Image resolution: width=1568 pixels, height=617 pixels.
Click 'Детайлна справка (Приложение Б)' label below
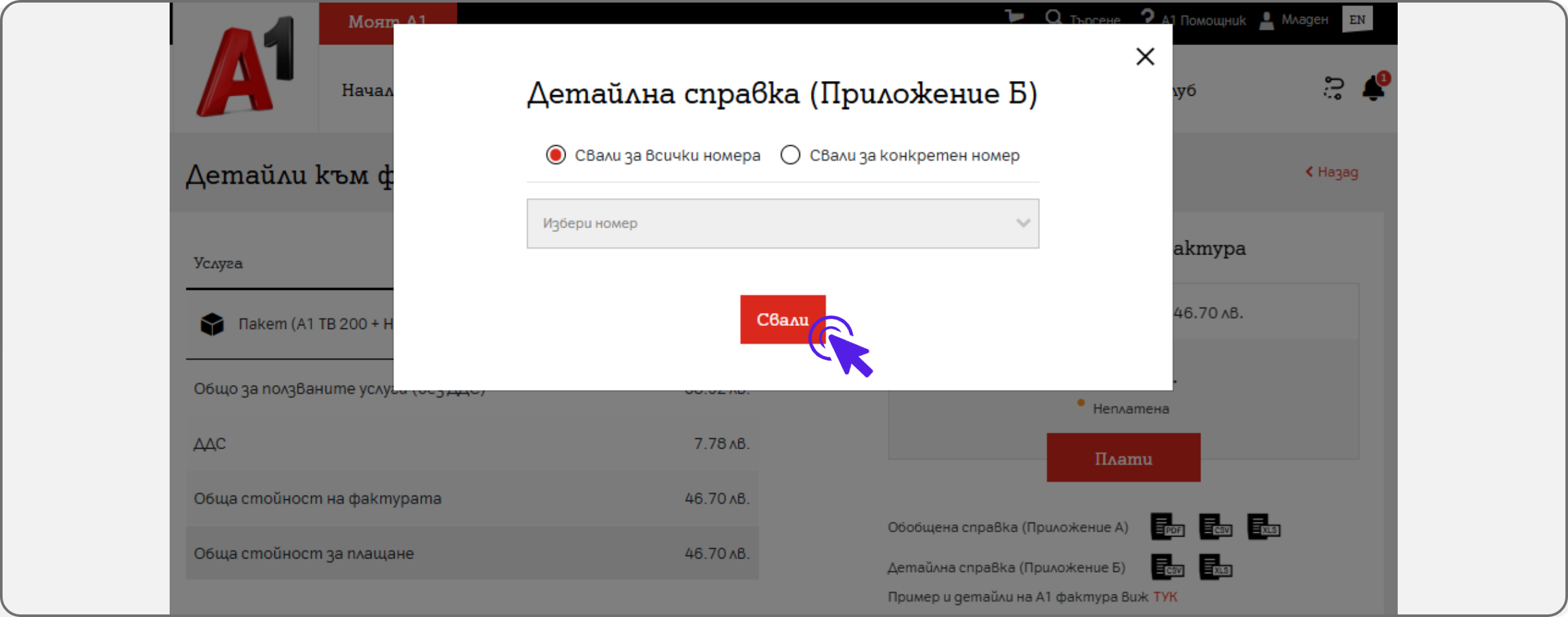coord(1006,568)
